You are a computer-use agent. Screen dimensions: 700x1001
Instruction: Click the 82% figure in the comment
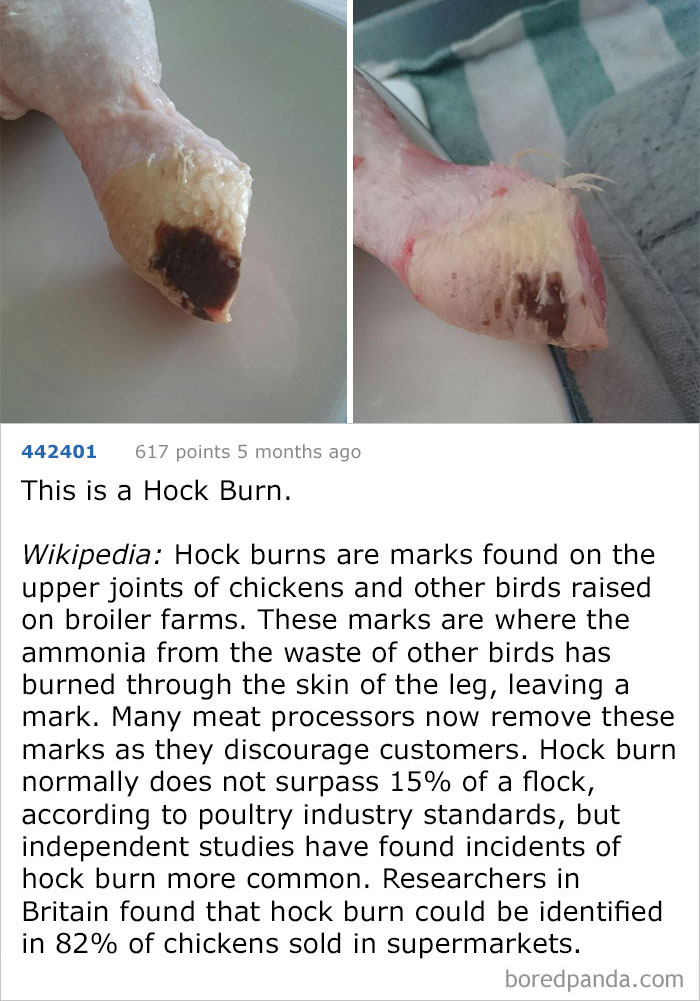coord(87,944)
